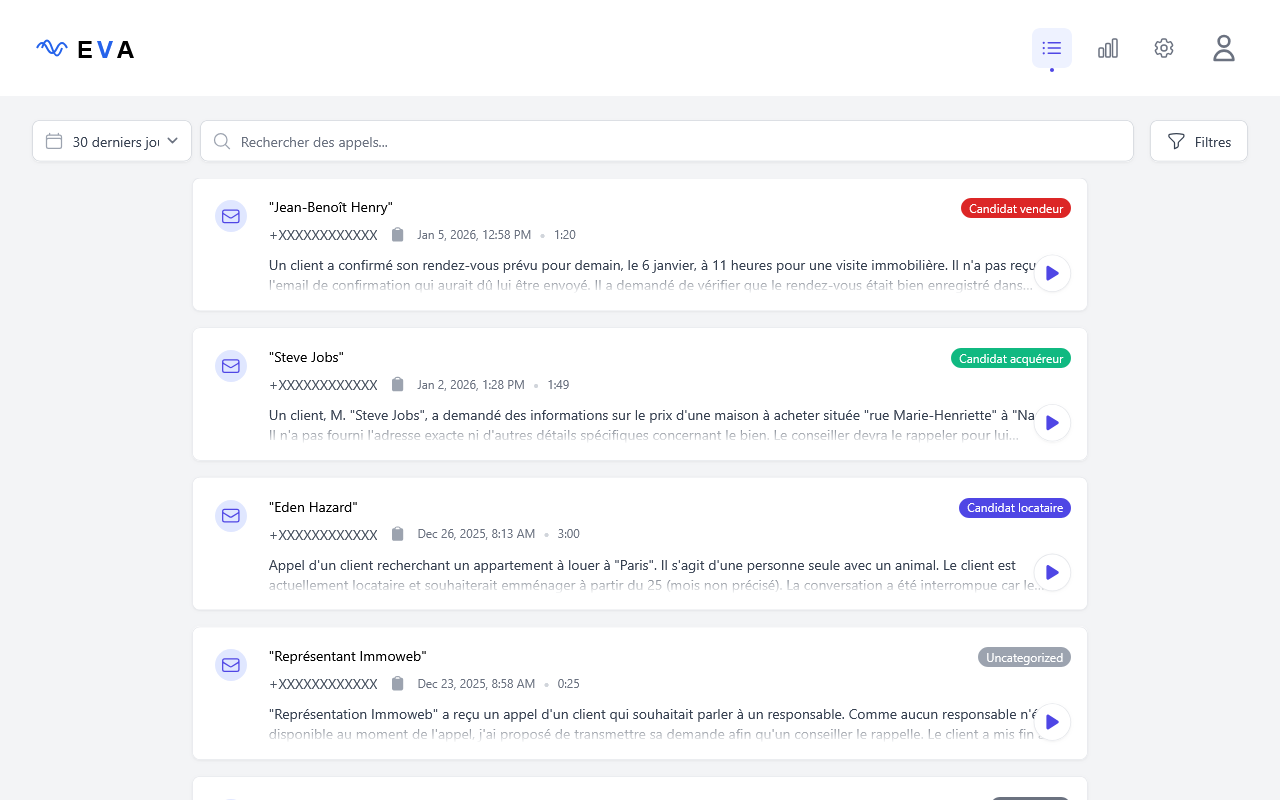Screen dimensions: 1280x800
Task: Play the Jean-Benoît Henry call recording
Action: (1051, 273)
